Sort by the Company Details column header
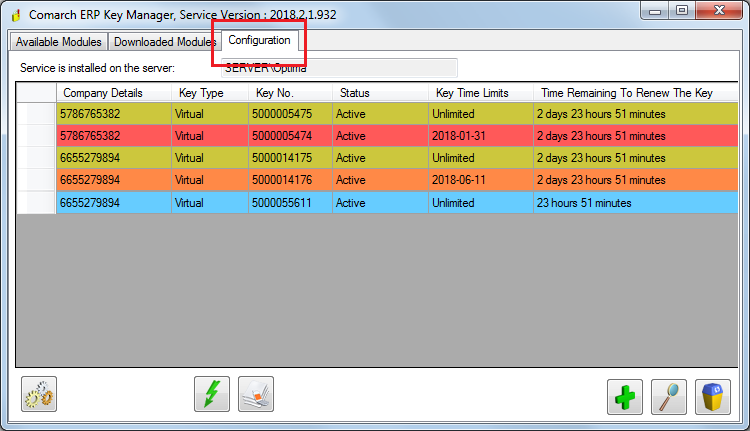The width and height of the screenshot is (750, 431). coord(114,93)
